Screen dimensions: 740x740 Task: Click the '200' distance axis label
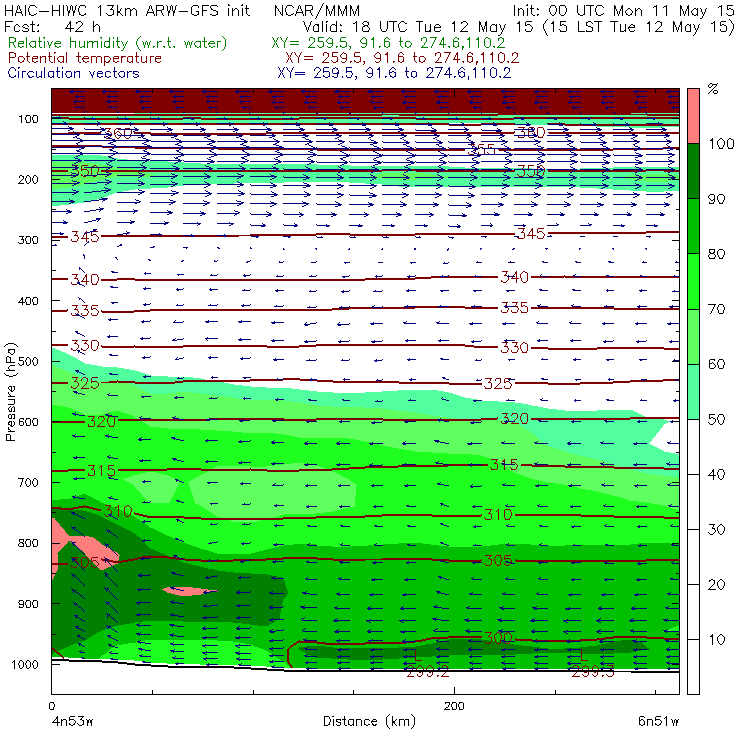click(454, 706)
